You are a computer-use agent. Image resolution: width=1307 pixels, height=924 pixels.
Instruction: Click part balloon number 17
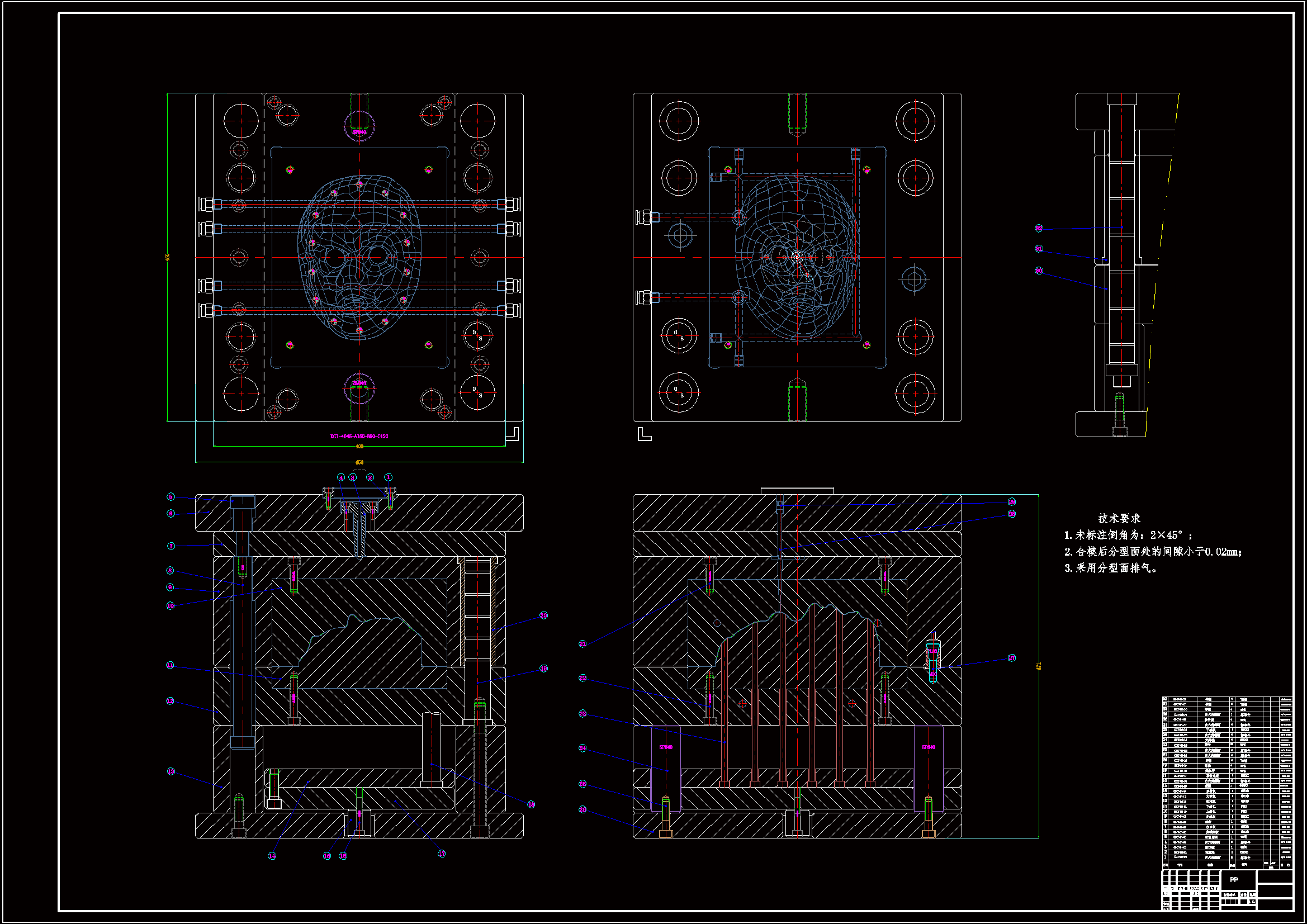pyautogui.click(x=442, y=854)
